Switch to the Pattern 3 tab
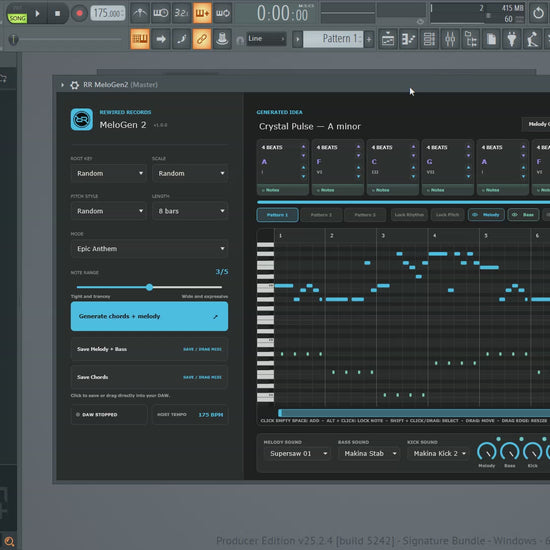This screenshot has width=550, height=550. pyautogui.click(x=365, y=215)
